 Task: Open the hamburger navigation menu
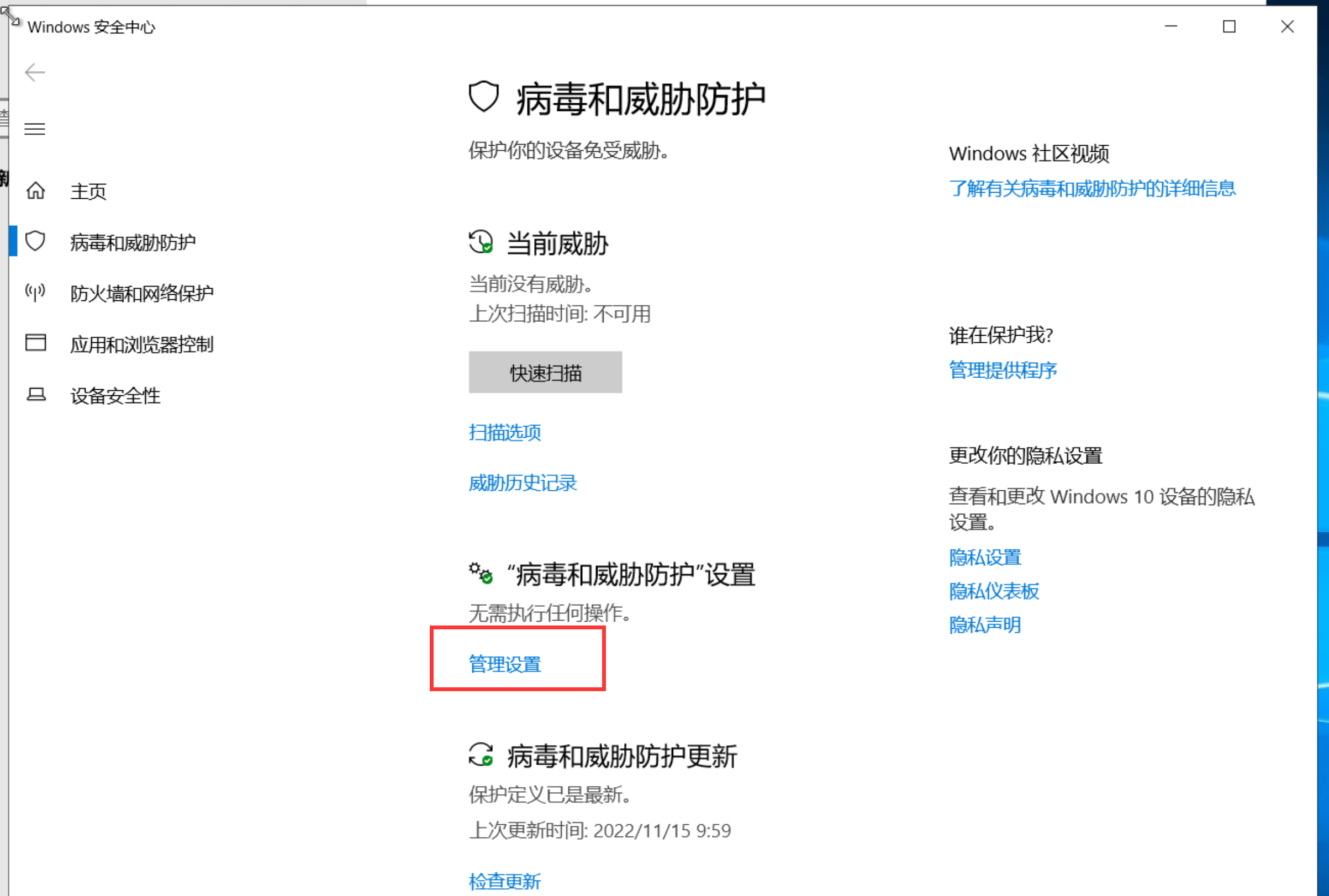click(x=35, y=129)
